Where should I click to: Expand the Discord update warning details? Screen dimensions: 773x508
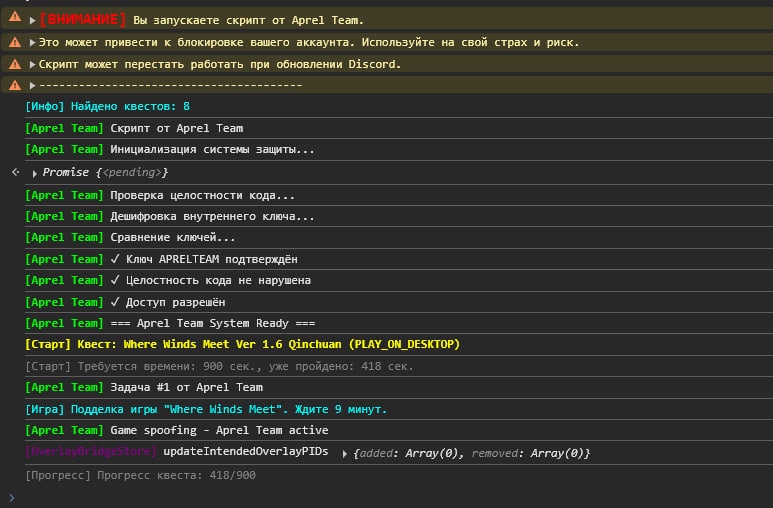(33, 64)
